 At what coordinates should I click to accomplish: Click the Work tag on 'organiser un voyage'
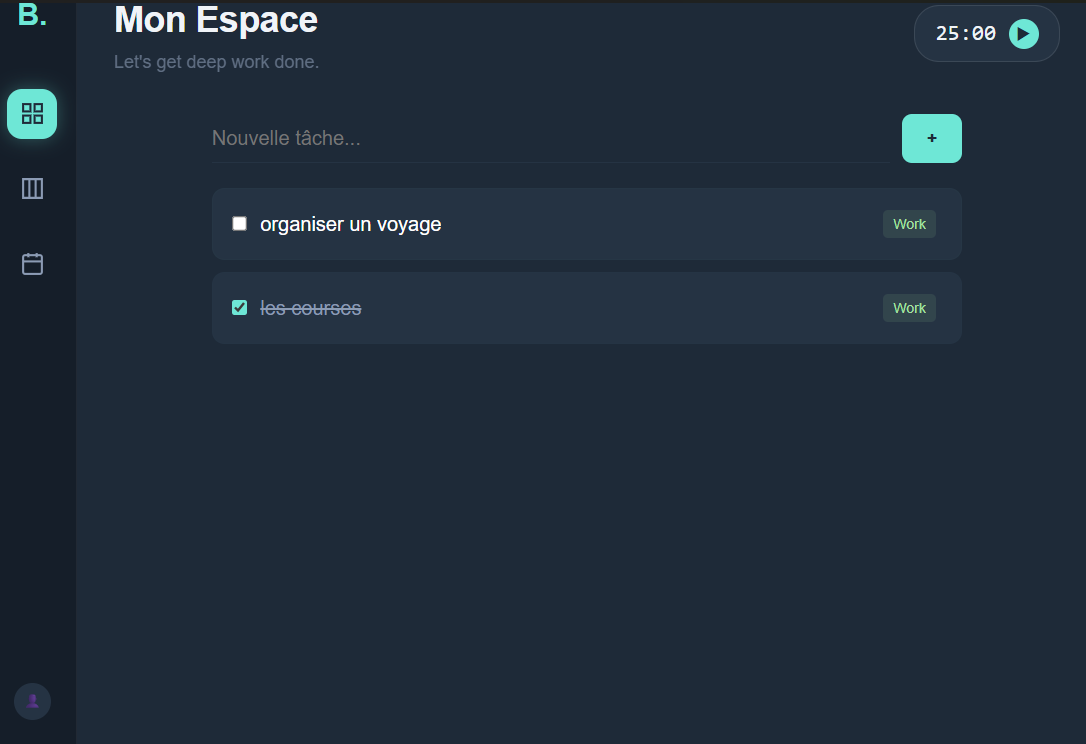click(x=909, y=224)
